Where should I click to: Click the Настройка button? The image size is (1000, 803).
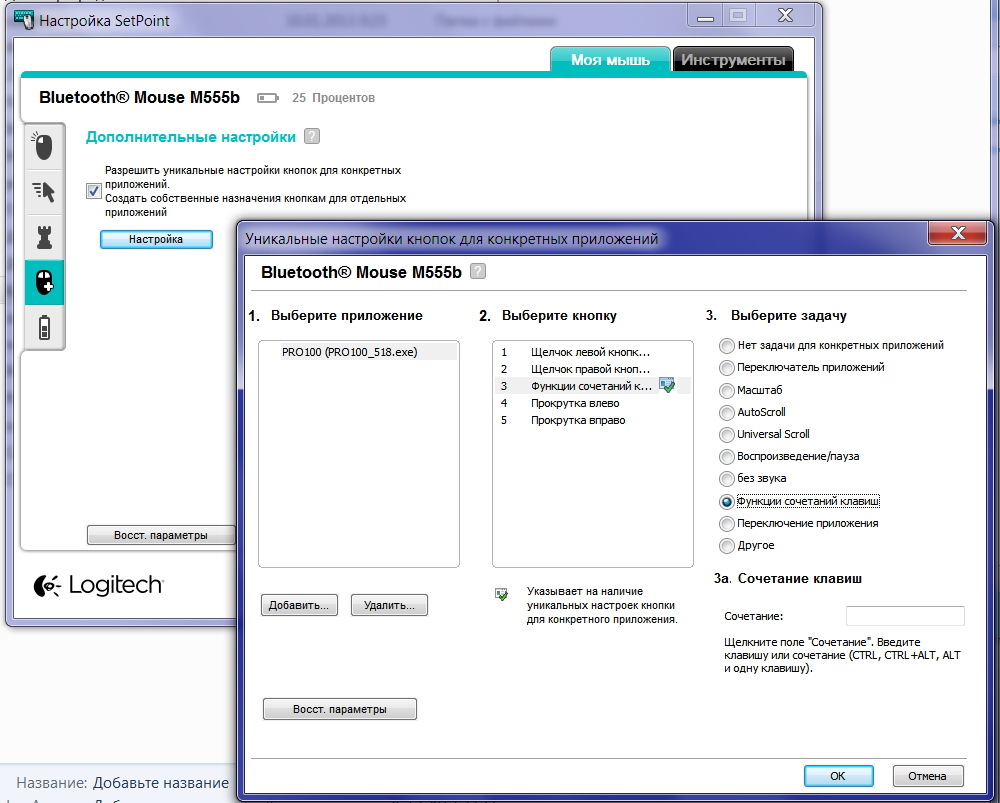[x=156, y=239]
